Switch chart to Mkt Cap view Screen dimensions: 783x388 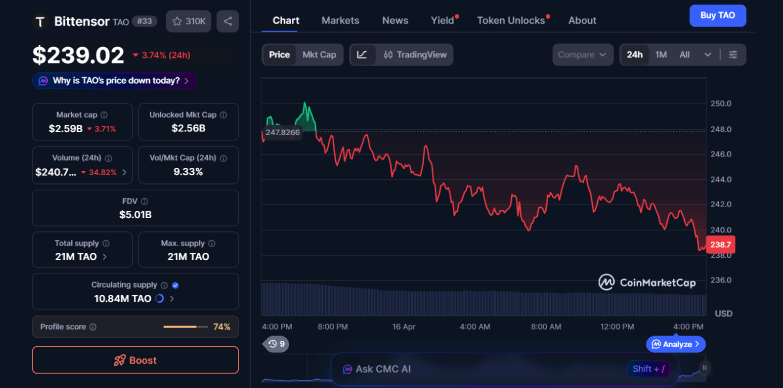319,55
